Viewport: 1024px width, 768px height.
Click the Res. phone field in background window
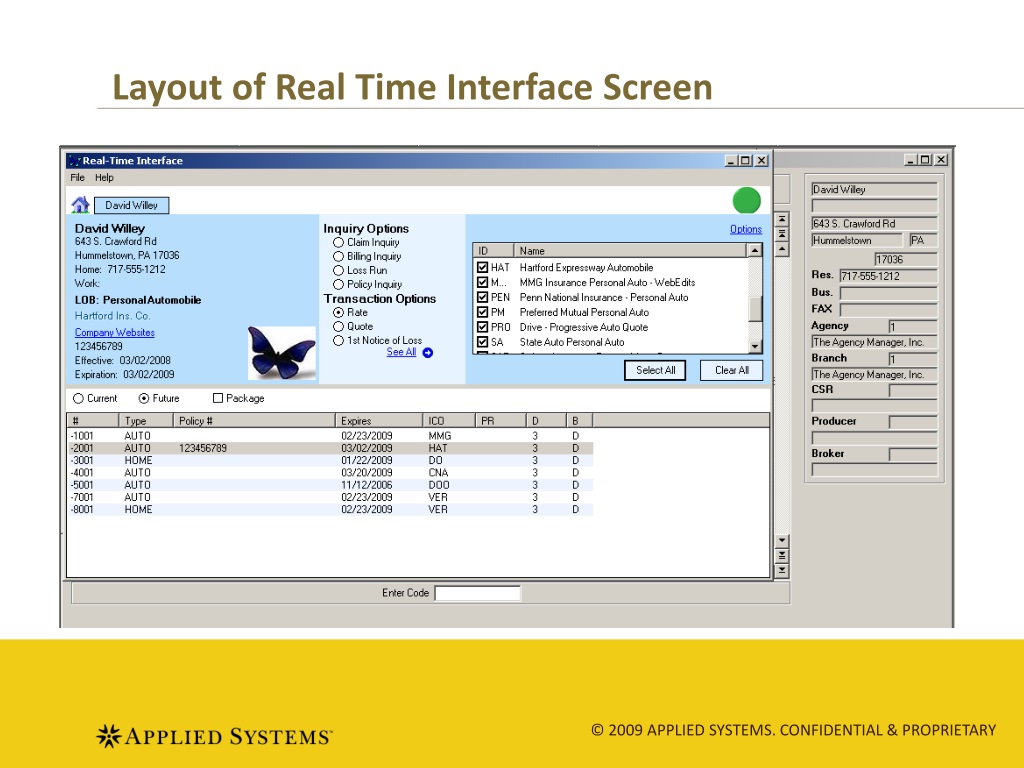pyautogui.click(x=889, y=276)
